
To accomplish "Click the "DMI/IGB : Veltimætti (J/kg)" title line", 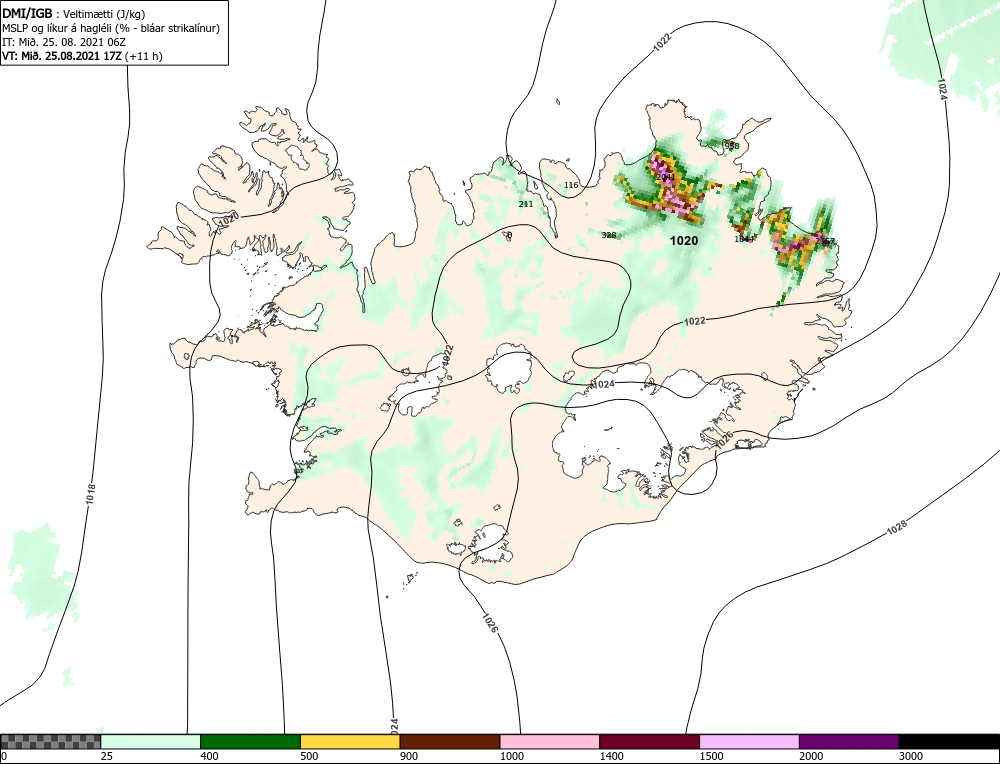I will (74, 13).
